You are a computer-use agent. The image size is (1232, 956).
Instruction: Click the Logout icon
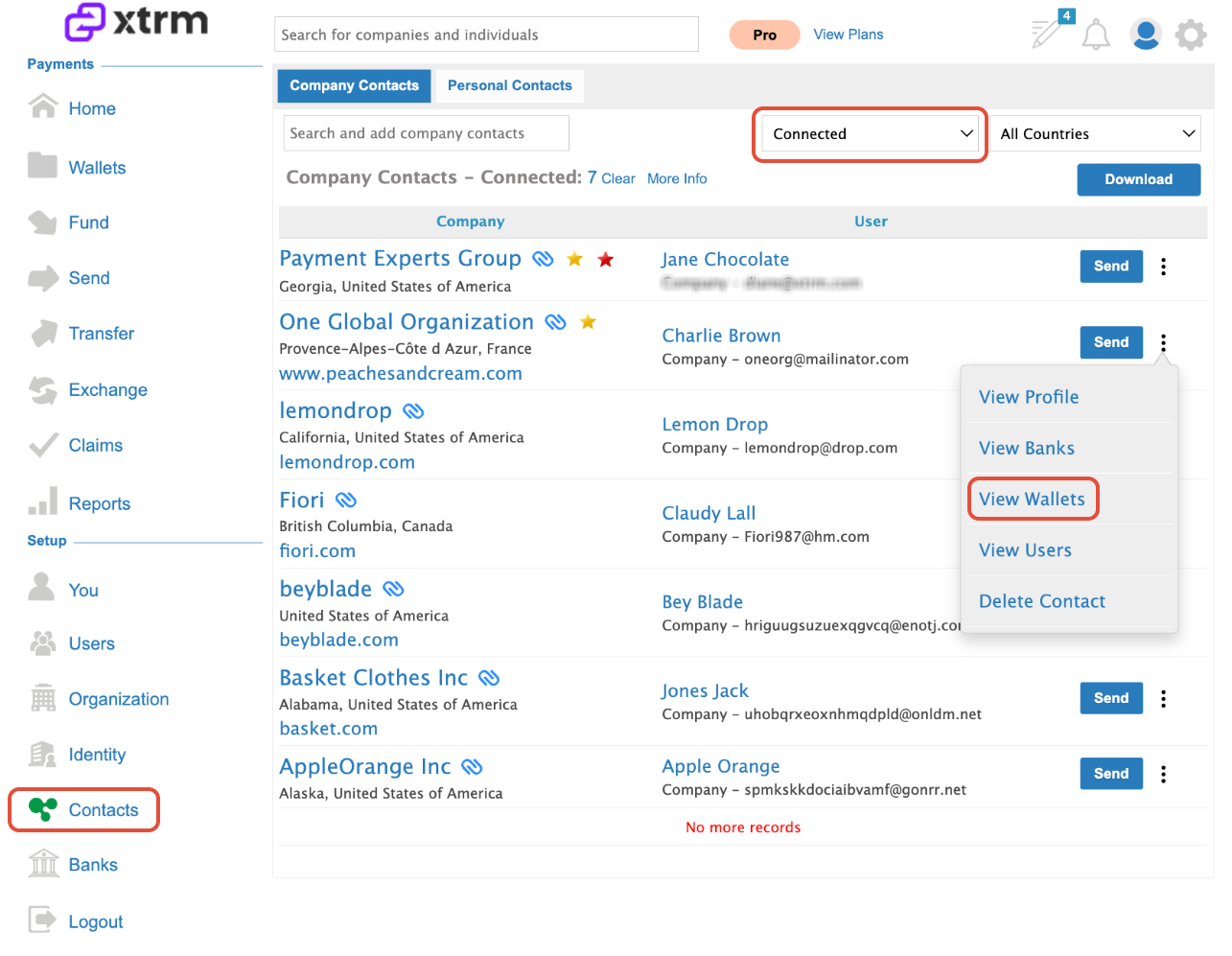(42, 920)
